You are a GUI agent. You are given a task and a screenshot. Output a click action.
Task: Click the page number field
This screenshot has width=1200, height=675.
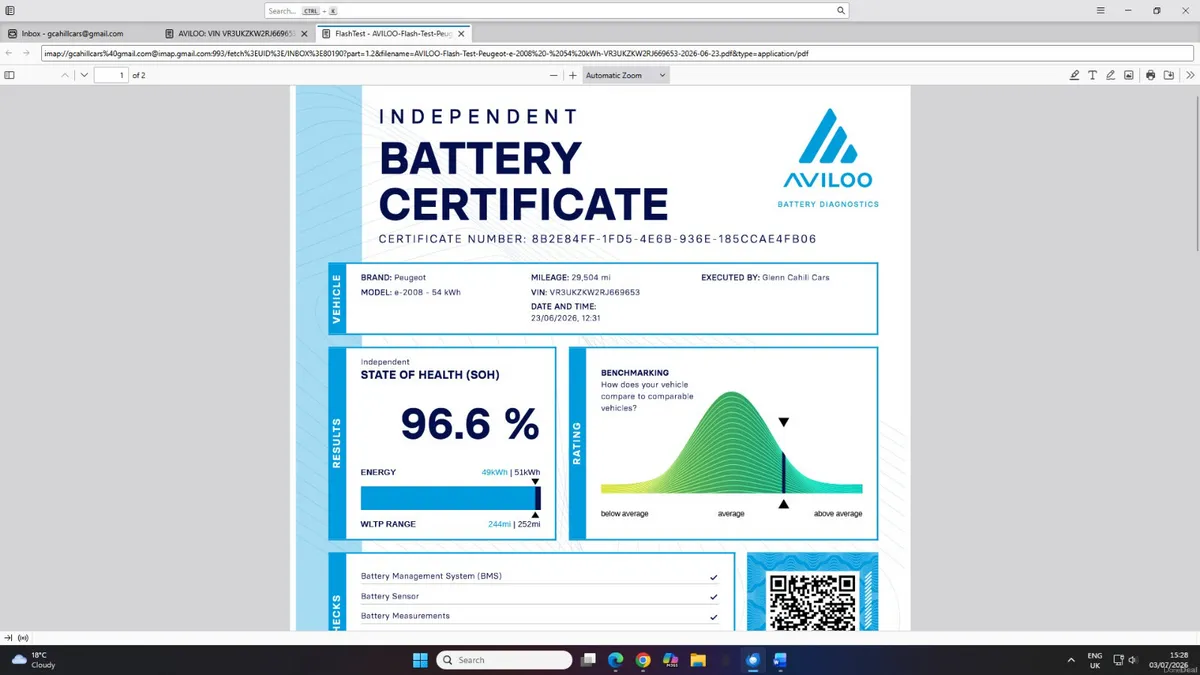coord(111,75)
